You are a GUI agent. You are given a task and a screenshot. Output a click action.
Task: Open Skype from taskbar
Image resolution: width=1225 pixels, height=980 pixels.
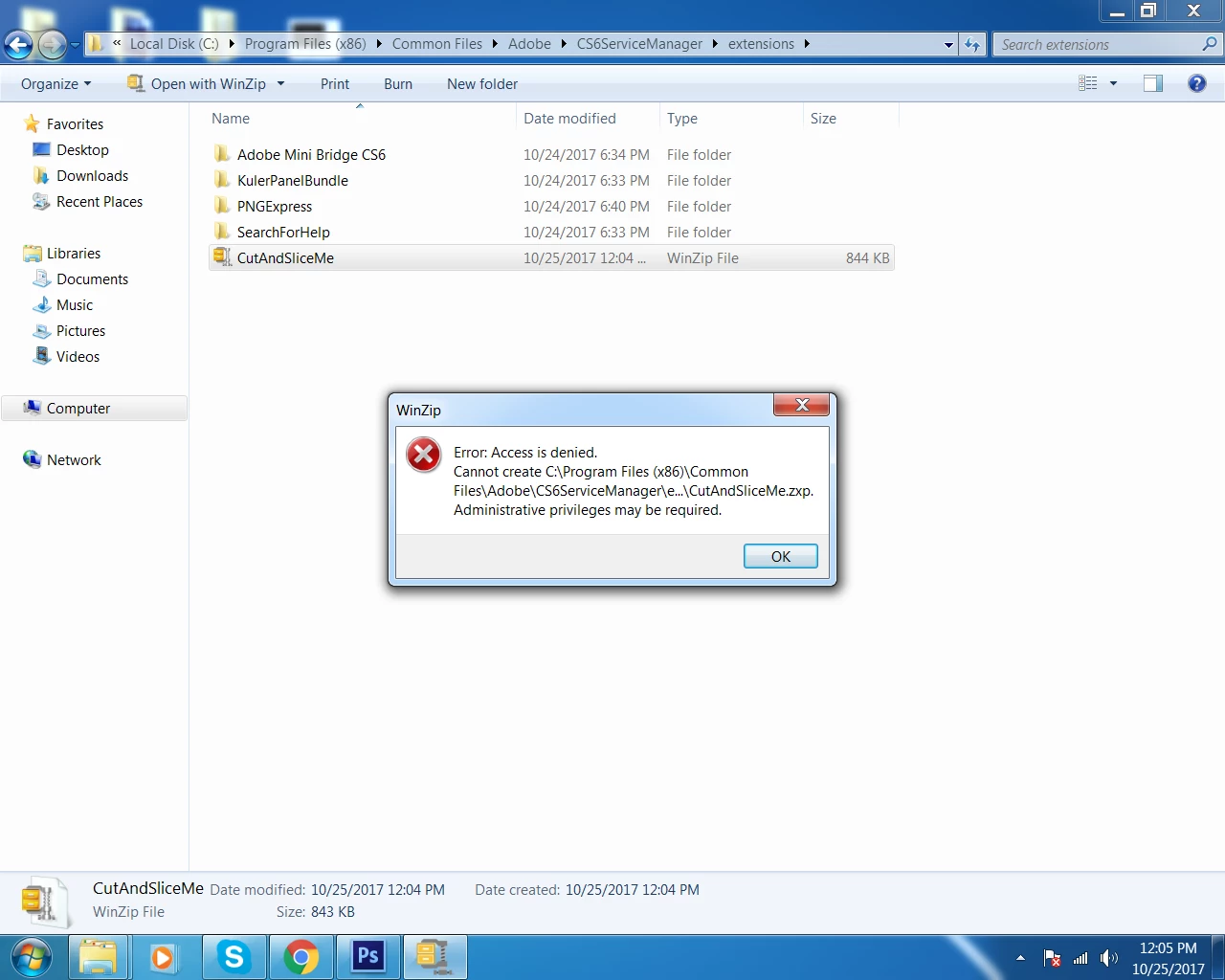[x=234, y=957]
